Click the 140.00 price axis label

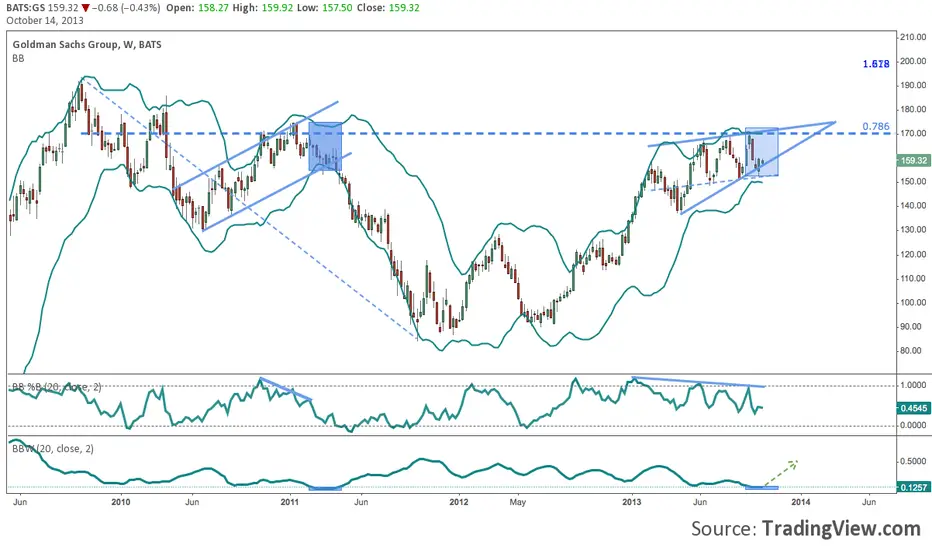913,206
